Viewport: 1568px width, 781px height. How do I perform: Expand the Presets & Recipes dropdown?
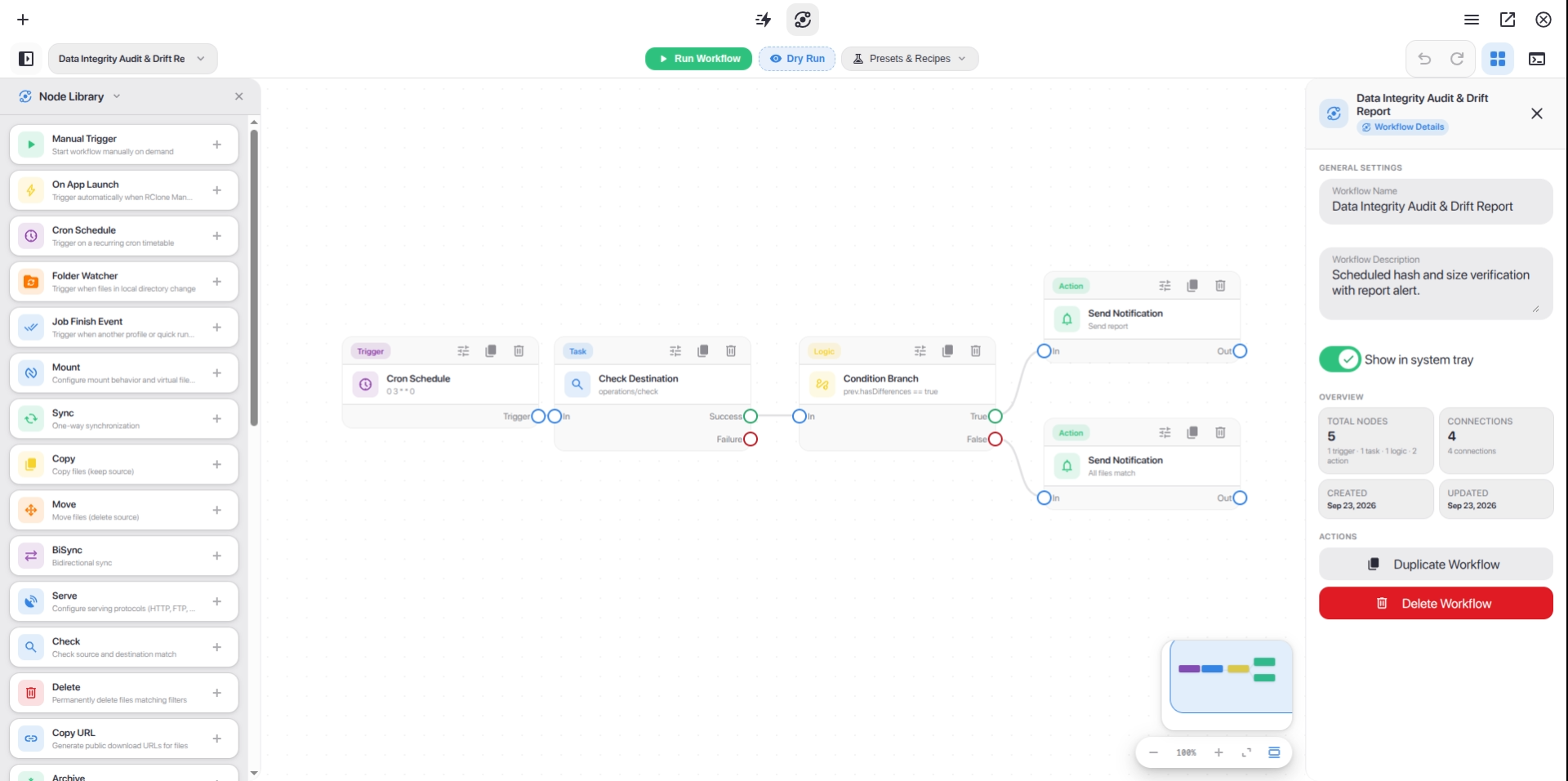point(910,59)
